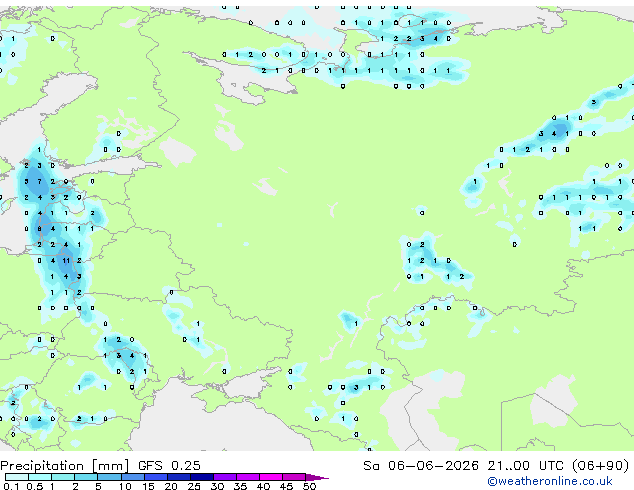Click the '21..00 UTC' time label

click(x=525, y=466)
